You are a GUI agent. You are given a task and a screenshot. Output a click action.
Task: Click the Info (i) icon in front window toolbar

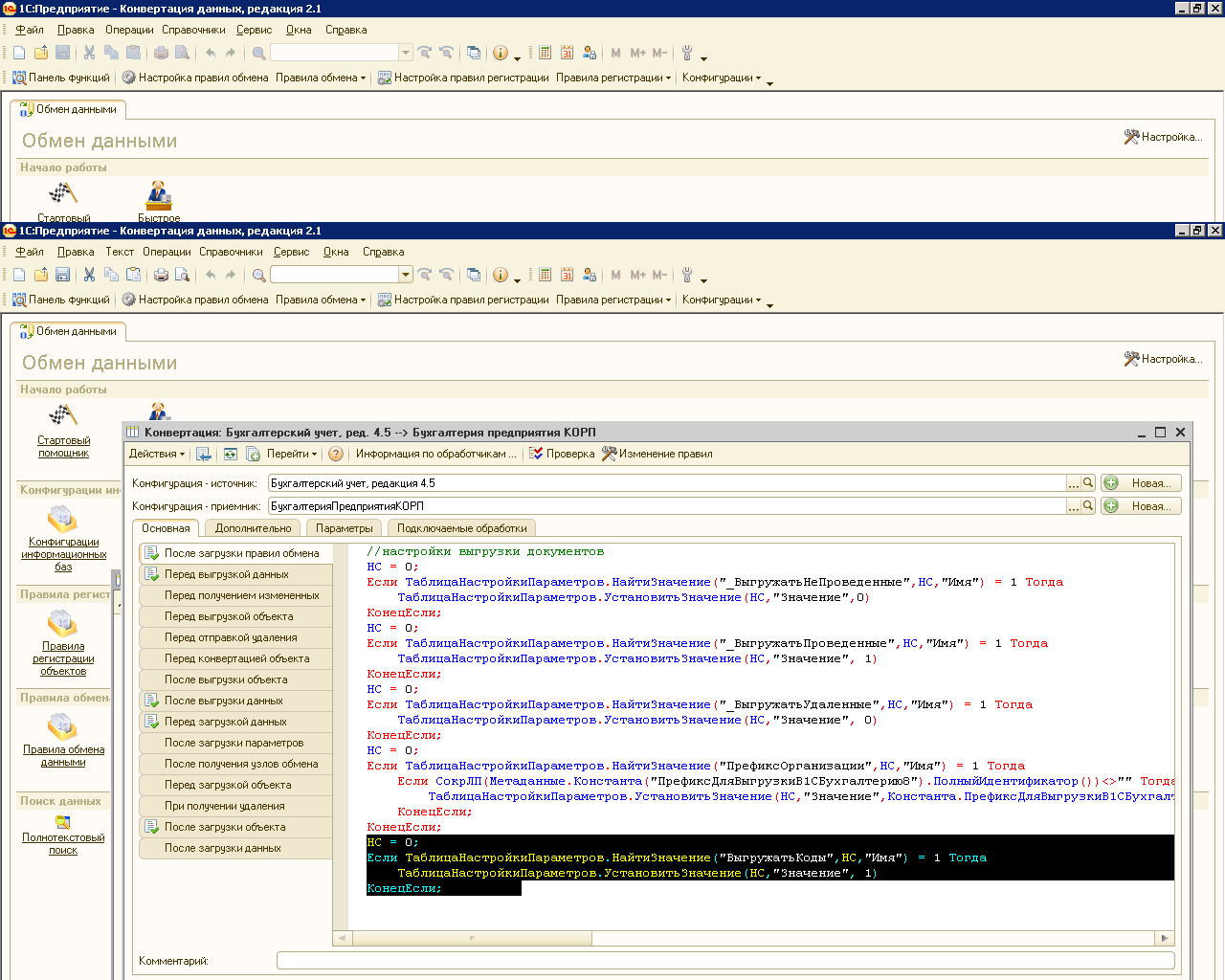tap(501, 275)
